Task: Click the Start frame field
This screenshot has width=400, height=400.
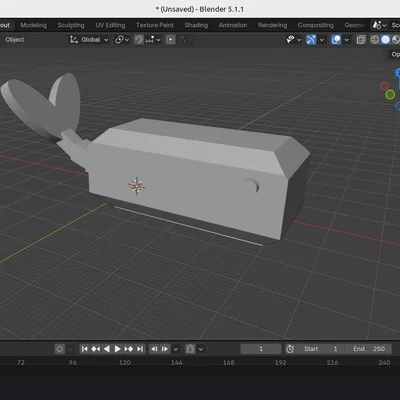Action: click(x=319, y=349)
